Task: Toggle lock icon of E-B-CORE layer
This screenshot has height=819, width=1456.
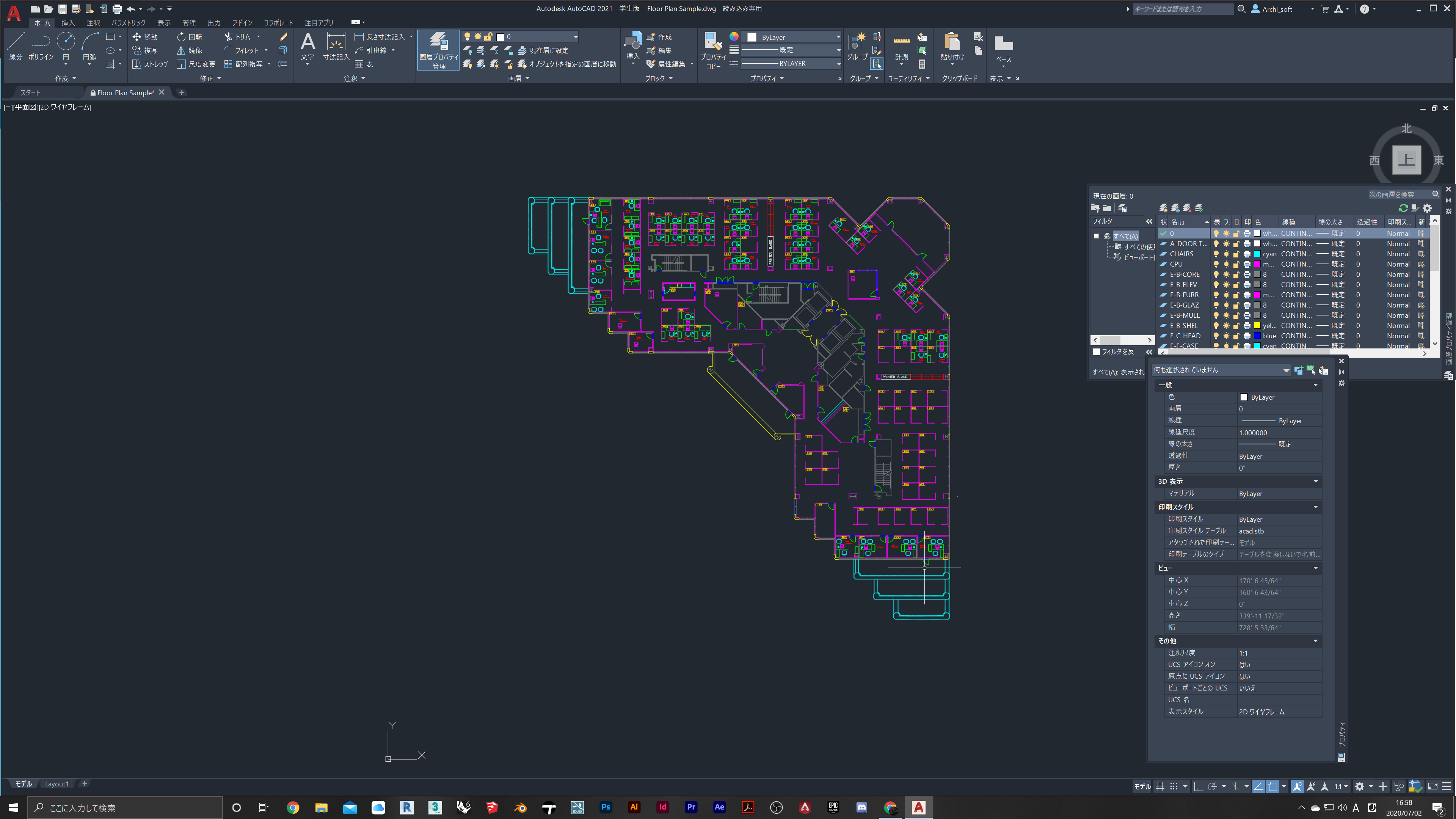Action: (x=1236, y=274)
